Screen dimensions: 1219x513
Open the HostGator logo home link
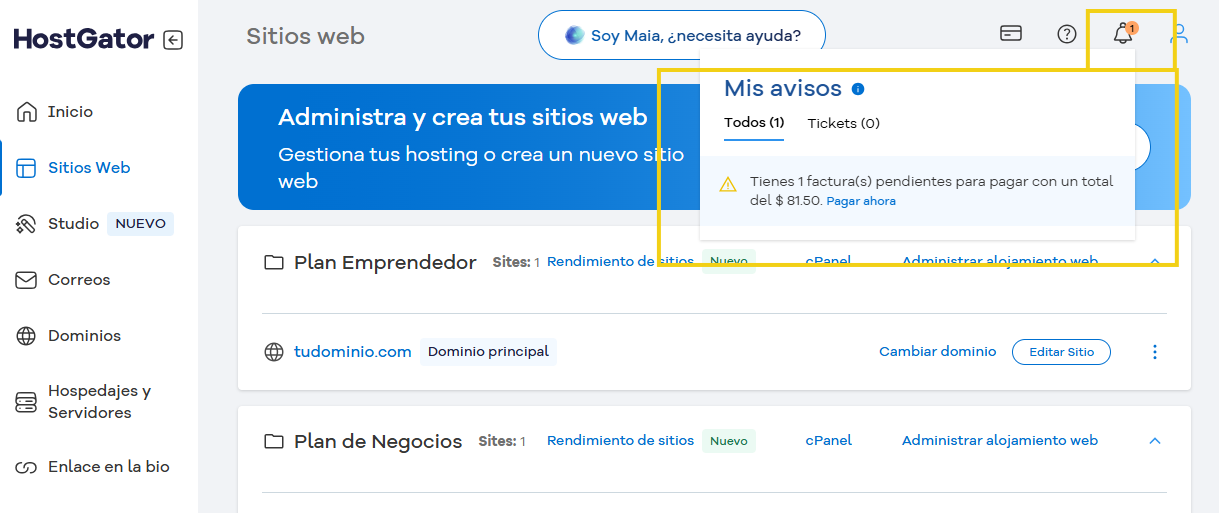[84, 40]
